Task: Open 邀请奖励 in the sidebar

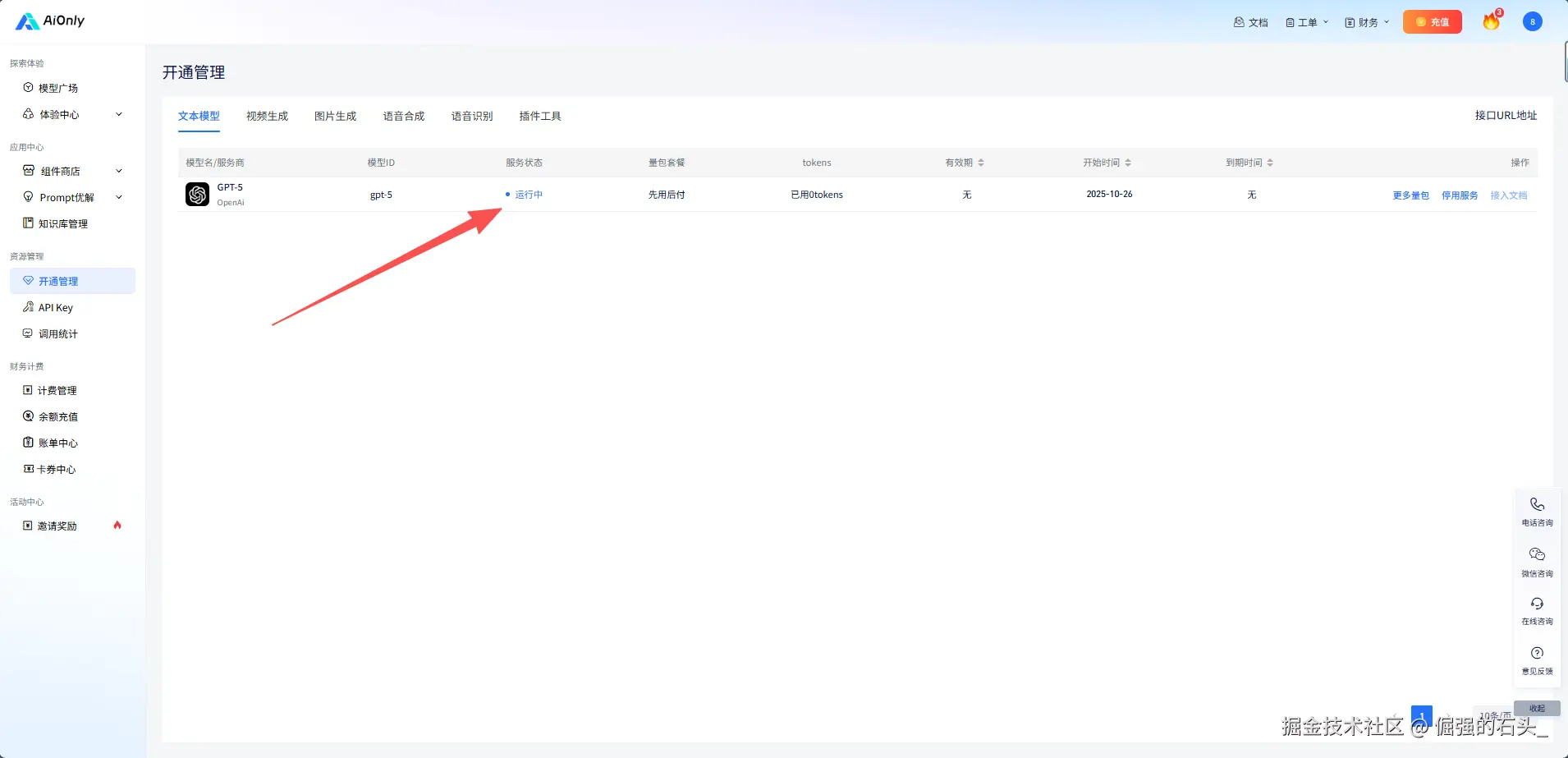Action: [72, 526]
